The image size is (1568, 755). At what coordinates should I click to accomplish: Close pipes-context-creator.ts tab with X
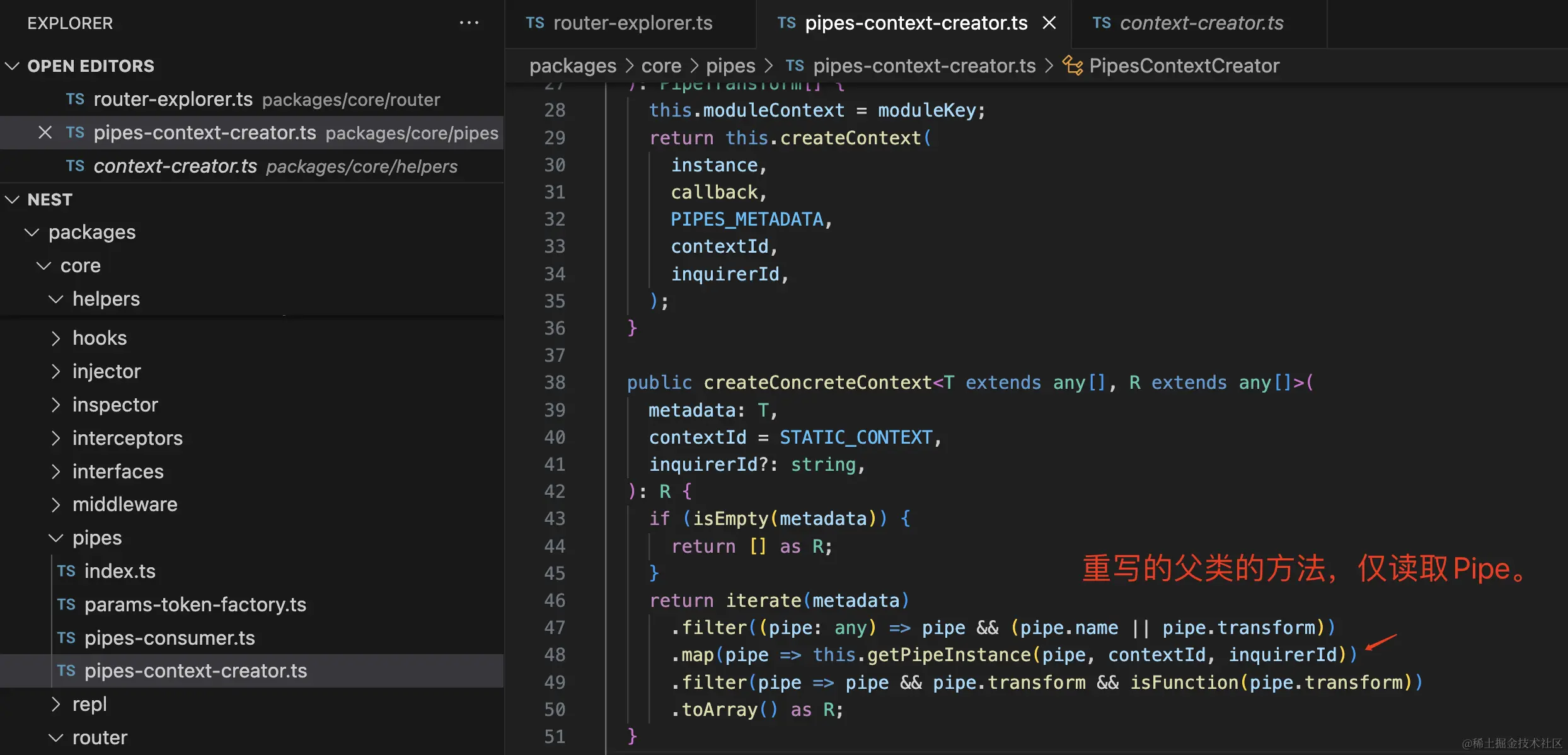click(x=1049, y=23)
